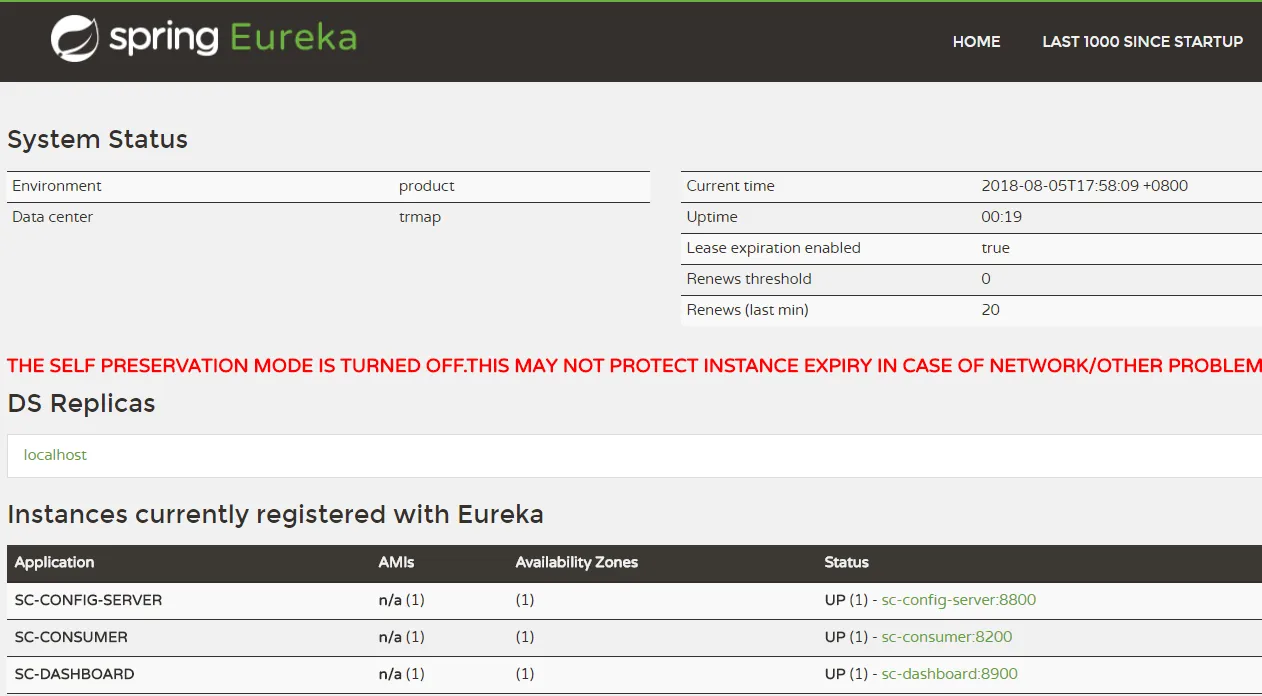Click n/a (1) in SC-CONFIG-SERVER row

click(x=402, y=600)
